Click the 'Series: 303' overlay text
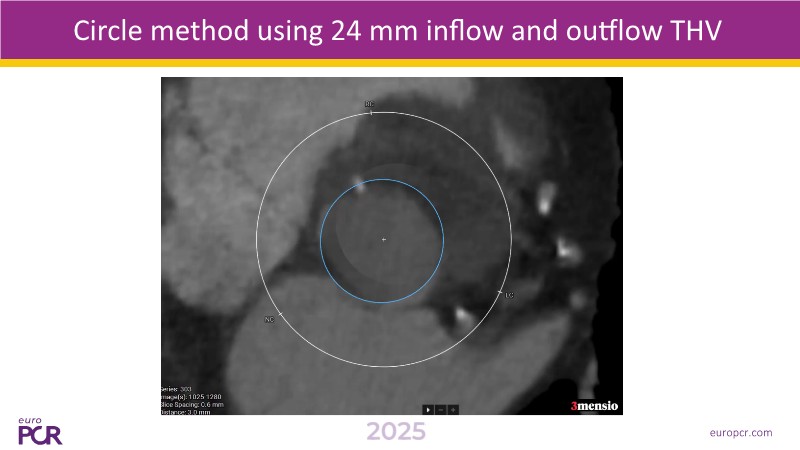The image size is (800, 450). pos(178,387)
